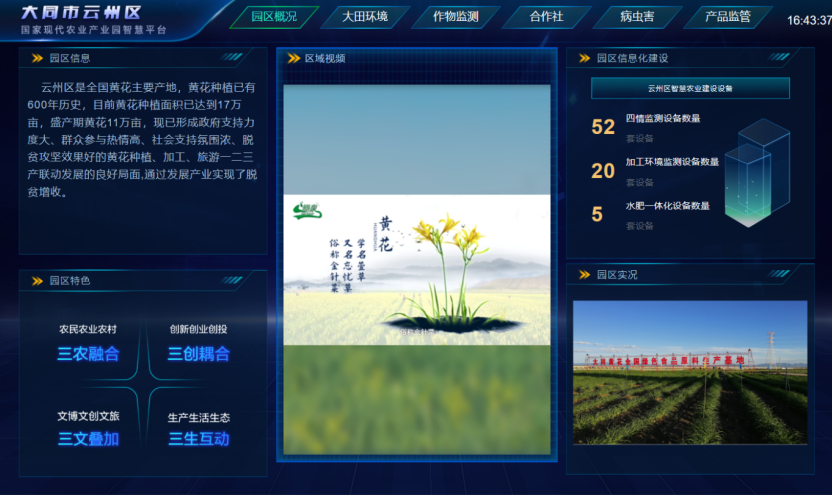This screenshot has height=495, width=832.
Task: Go to the 病虫害 tab
Action: tap(637, 17)
